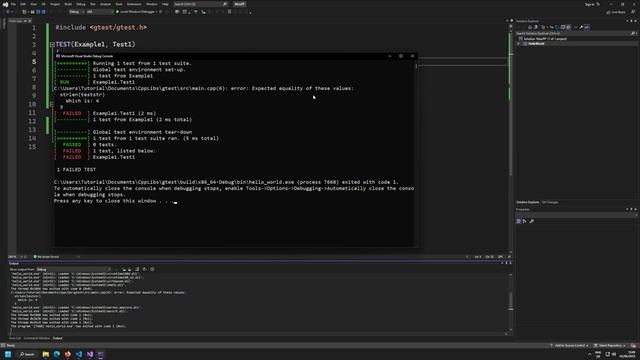Switch to the Git Changes tab
The width and height of the screenshot is (640, 360).
coord(550,202)
